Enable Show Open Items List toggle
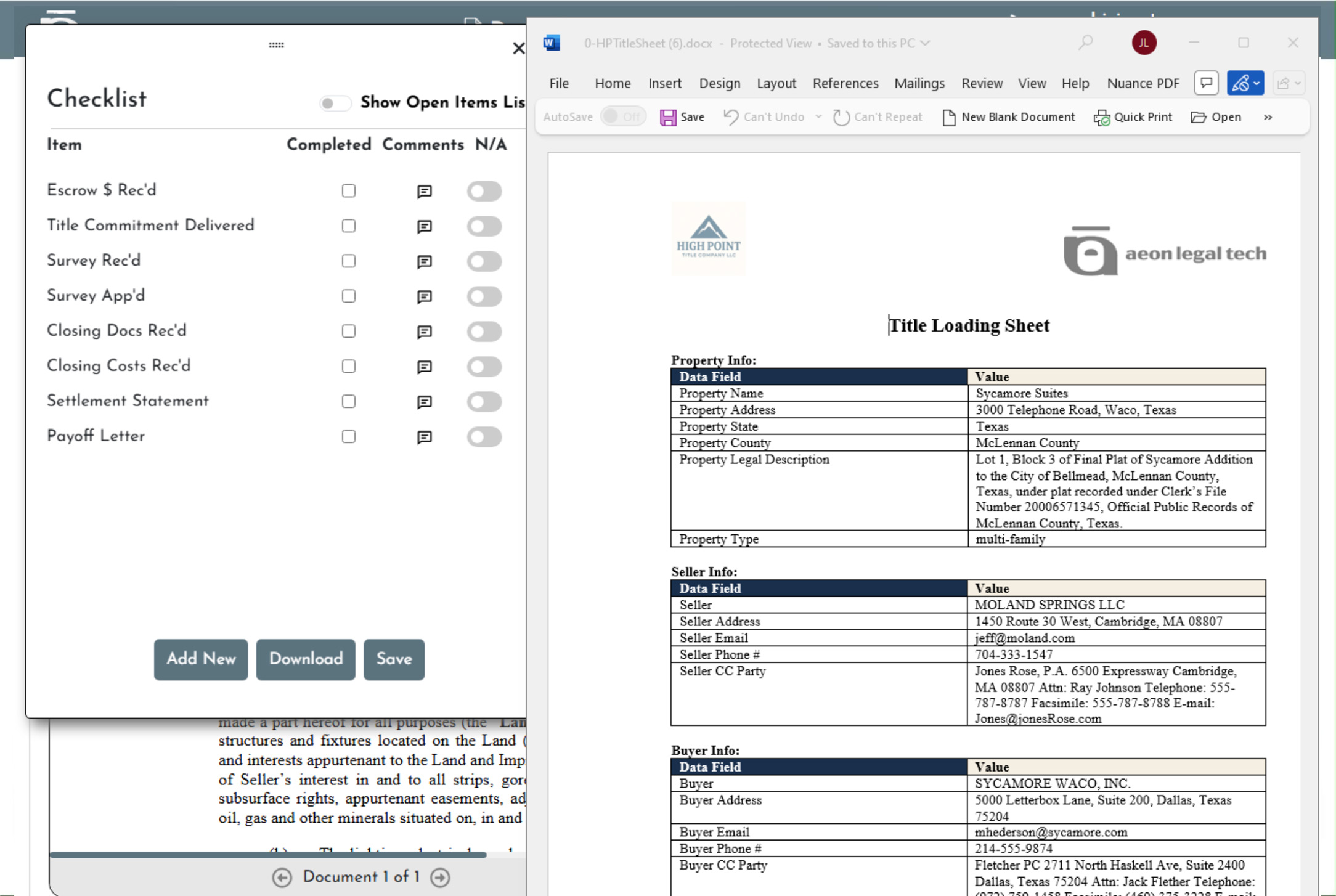Viewport: 1336px width, 896px height. pyautogui.click(x=335, y=103)
